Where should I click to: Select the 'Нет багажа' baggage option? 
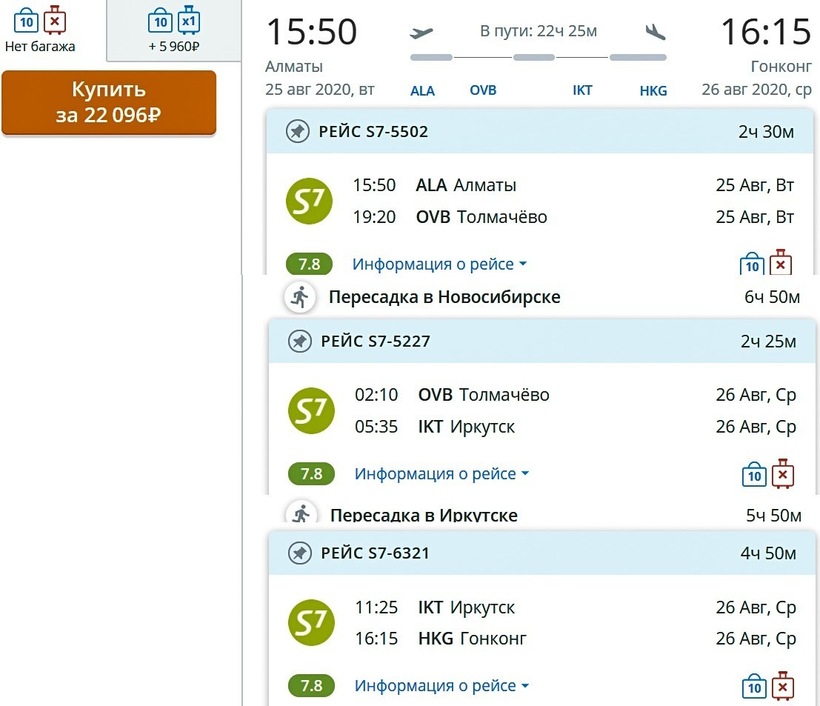[40, 28]
